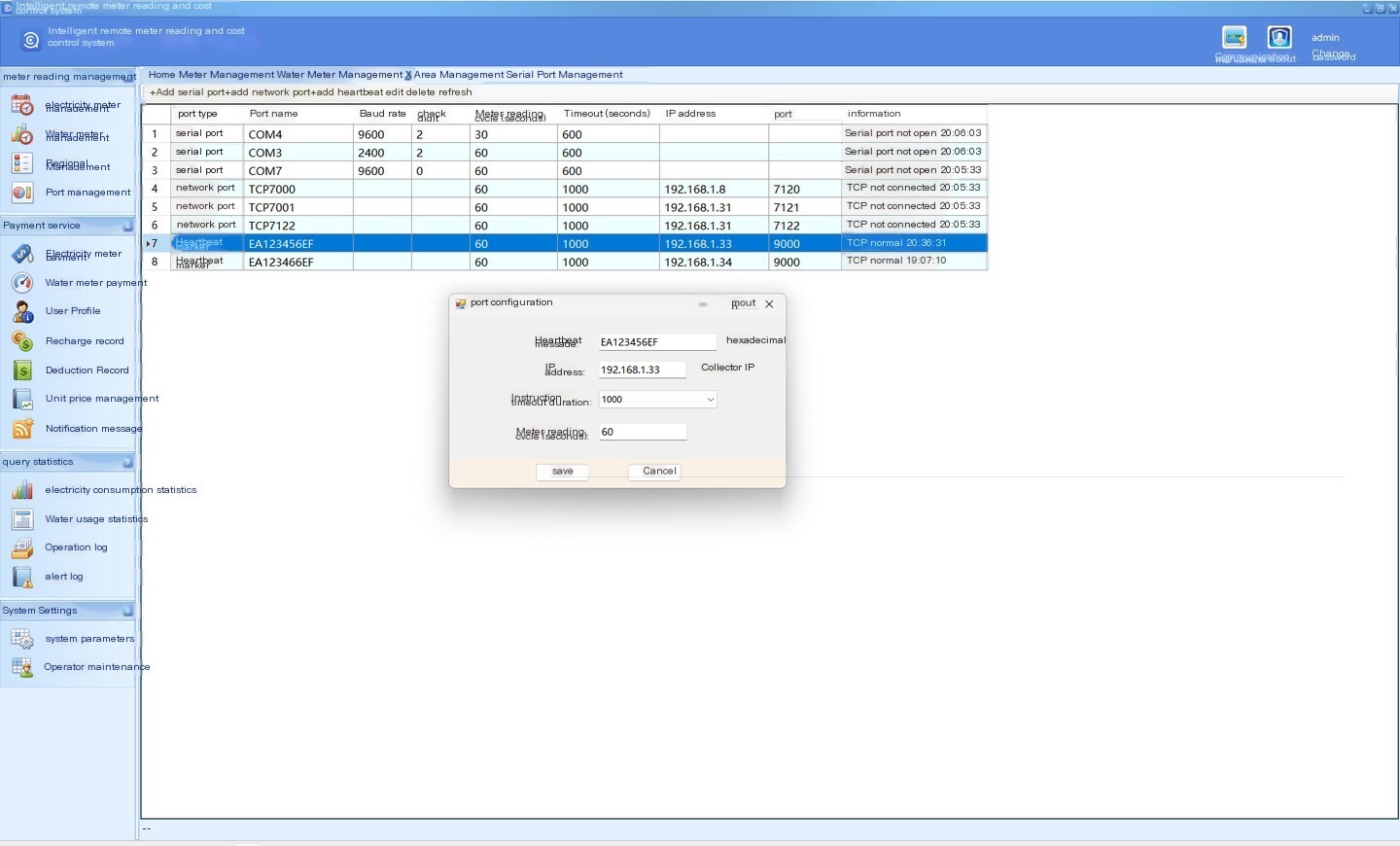Click the shield user icon in the header

click(x=1279, y=38)
